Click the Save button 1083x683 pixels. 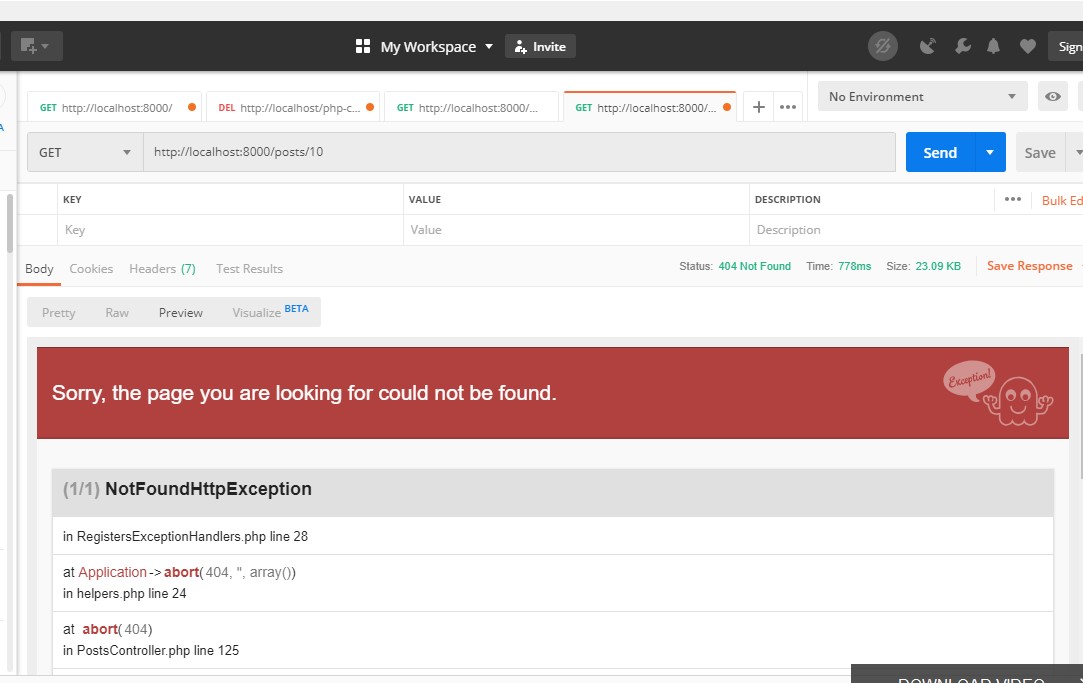(x=1040, y=152)
